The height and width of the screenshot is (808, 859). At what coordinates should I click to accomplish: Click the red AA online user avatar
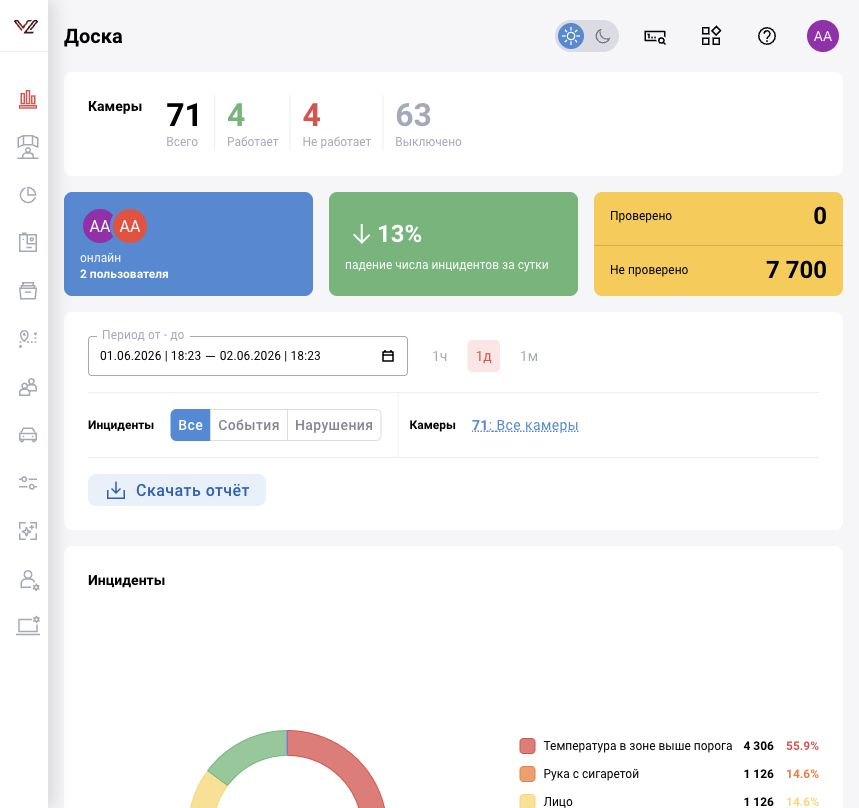click(130, 226)
